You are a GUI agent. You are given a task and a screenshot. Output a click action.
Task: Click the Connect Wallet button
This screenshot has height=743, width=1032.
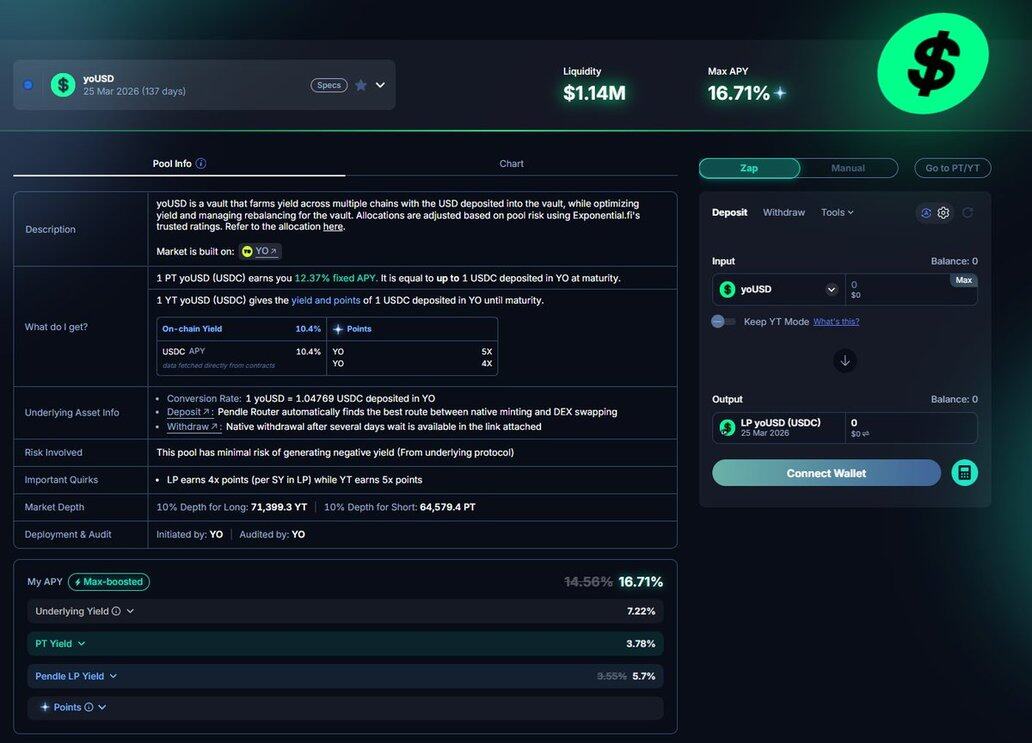coord(826,473)
